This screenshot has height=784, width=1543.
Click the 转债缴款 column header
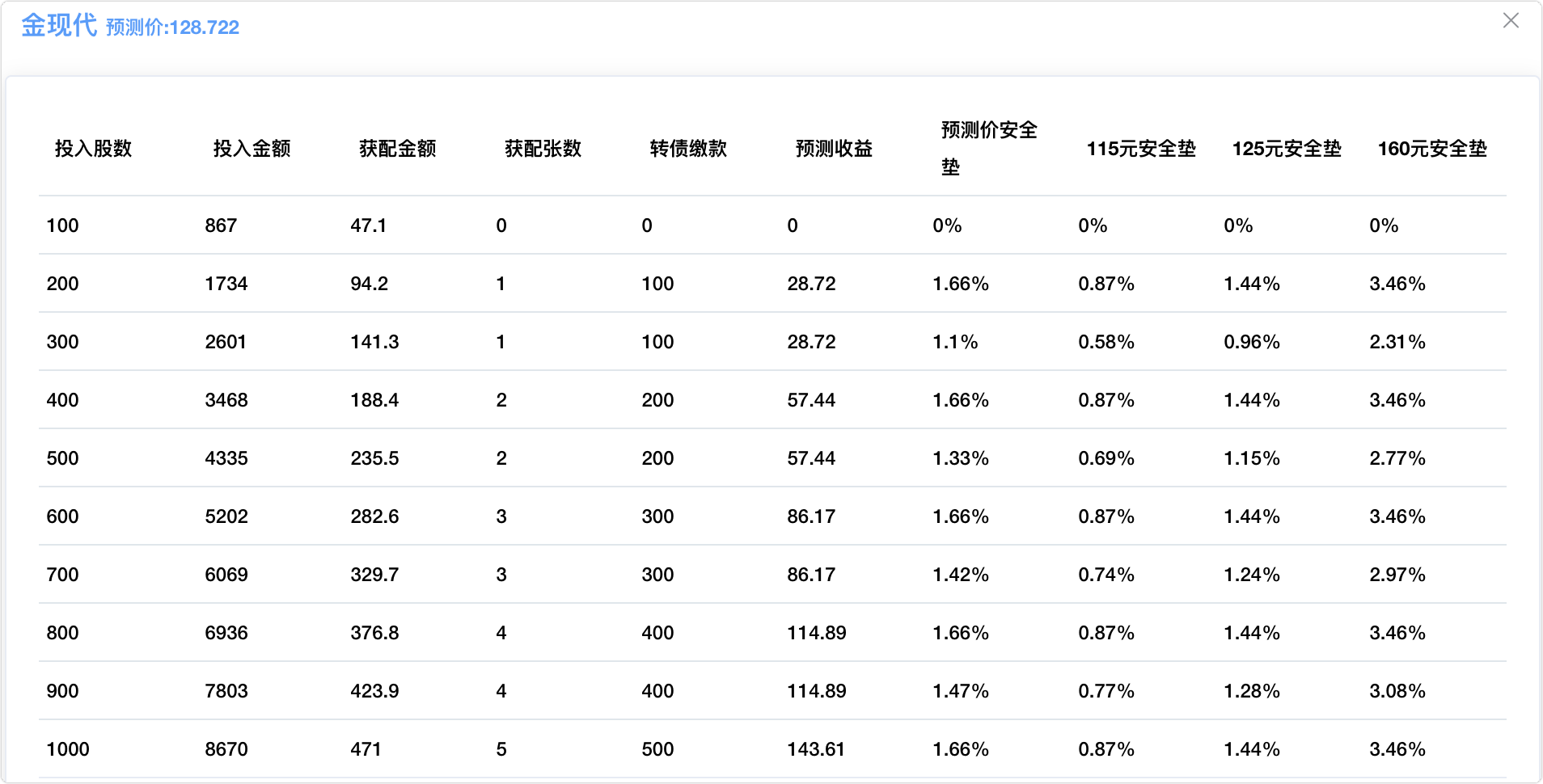(688, 149)
